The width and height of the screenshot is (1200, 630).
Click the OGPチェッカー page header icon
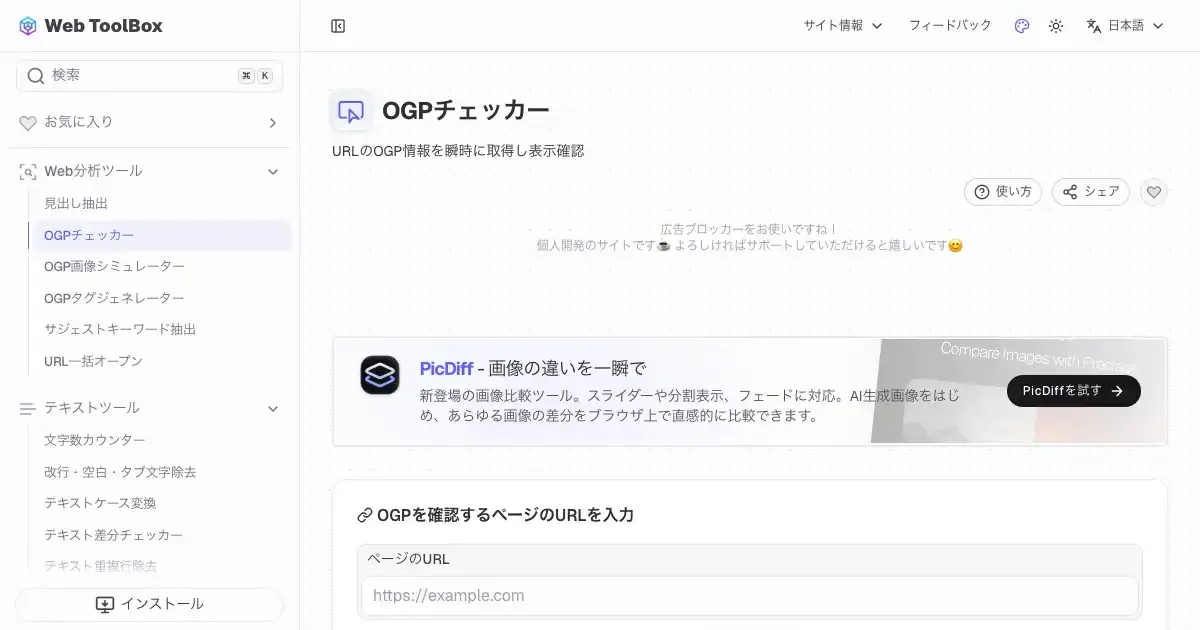tap(351, 111)
